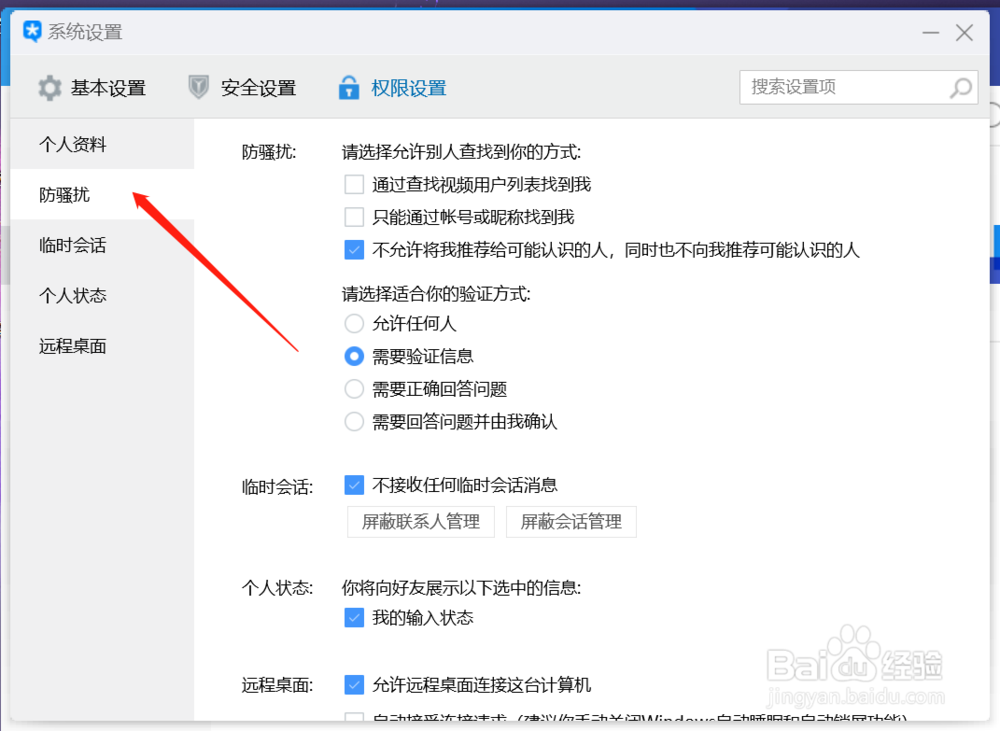Click the 请选择适合你的验证方式 label

click(436, 294)
